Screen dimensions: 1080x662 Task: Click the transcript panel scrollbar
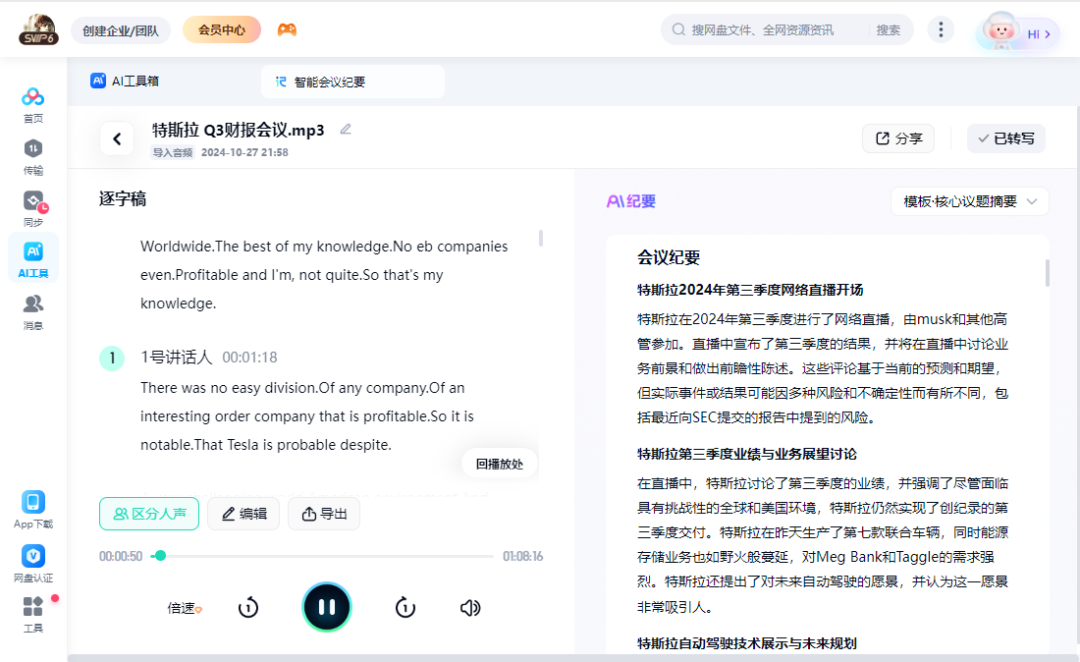point(541,238)
